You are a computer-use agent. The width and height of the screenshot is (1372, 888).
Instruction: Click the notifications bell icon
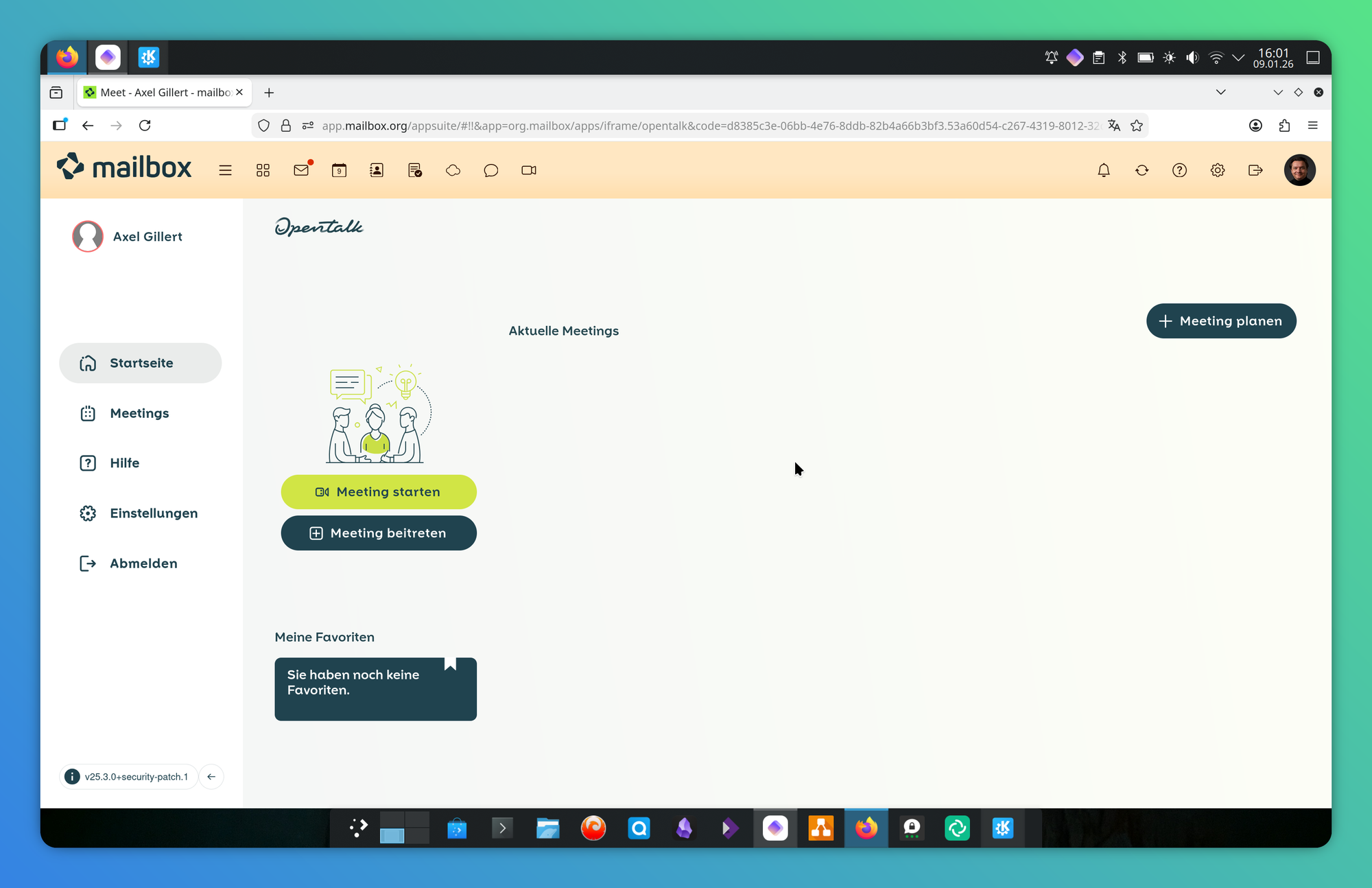pos(1103,170)
